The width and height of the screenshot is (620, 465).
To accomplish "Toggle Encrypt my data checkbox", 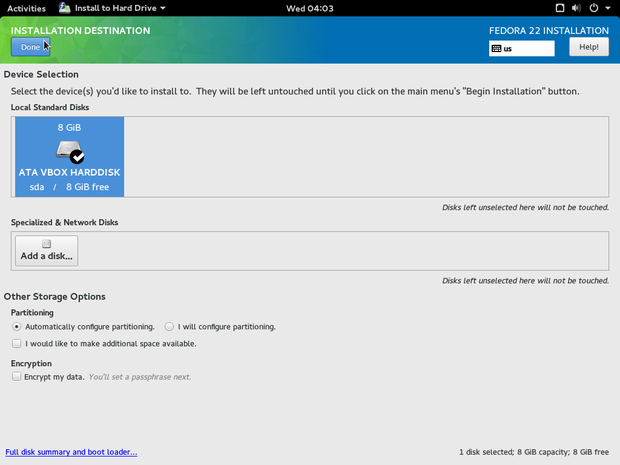I will click(17, 376).
